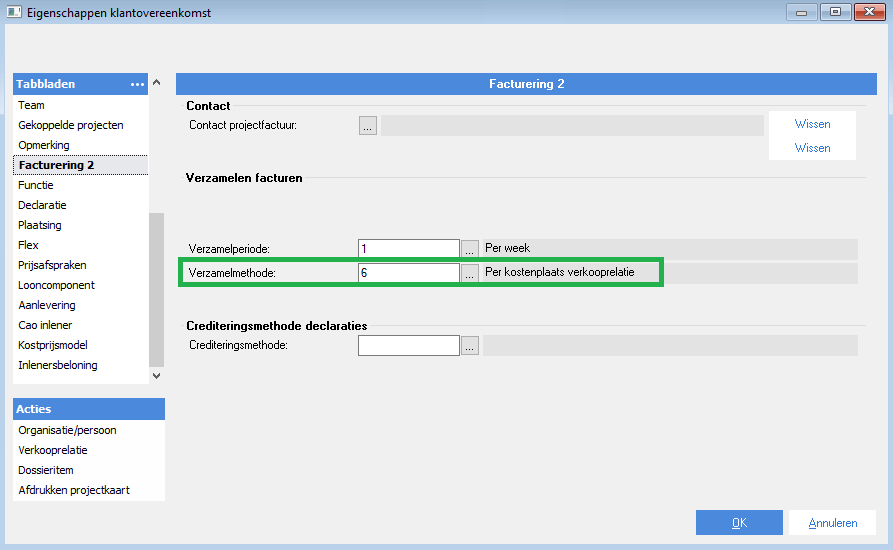
Task: Confirm with the OK button
Action: tap(739, 523)
